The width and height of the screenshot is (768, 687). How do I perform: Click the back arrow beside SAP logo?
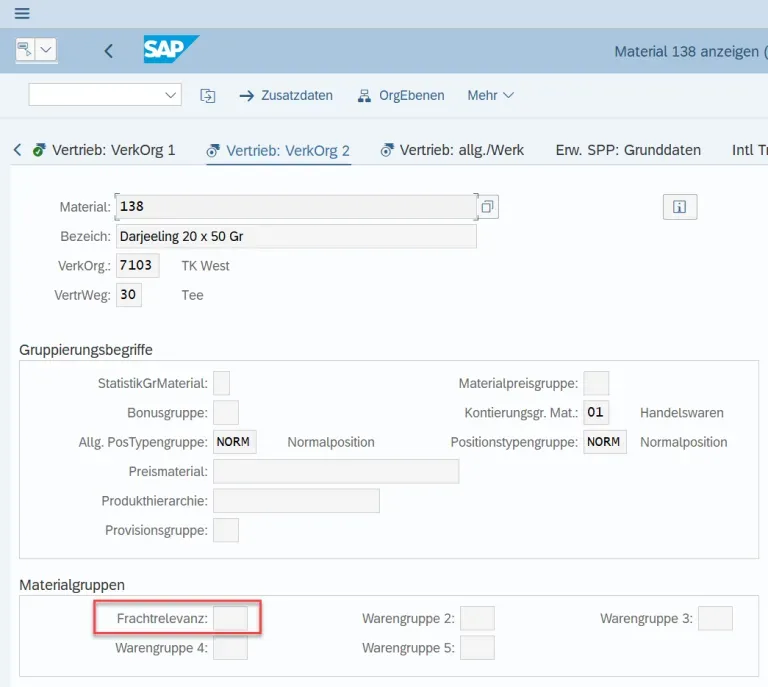(x=109, y=51)
